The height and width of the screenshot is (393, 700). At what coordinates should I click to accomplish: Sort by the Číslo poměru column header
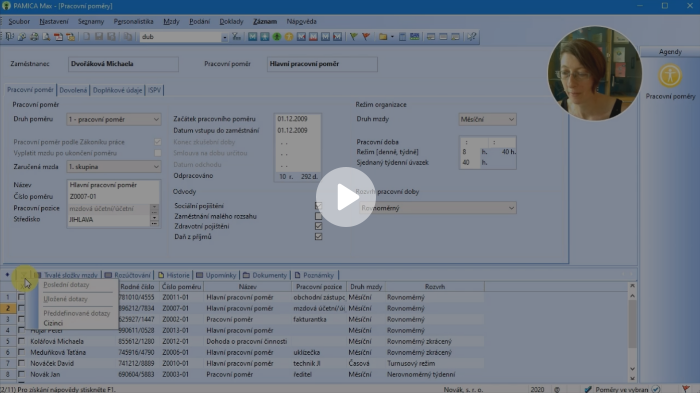[181, 287]
